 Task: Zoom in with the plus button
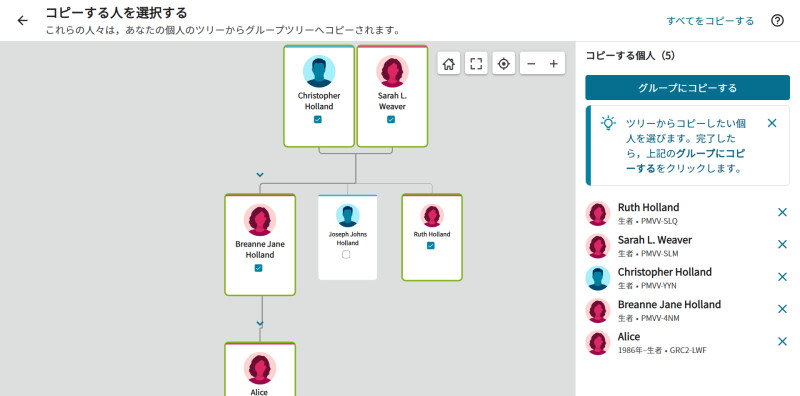(x=554, y=64)
